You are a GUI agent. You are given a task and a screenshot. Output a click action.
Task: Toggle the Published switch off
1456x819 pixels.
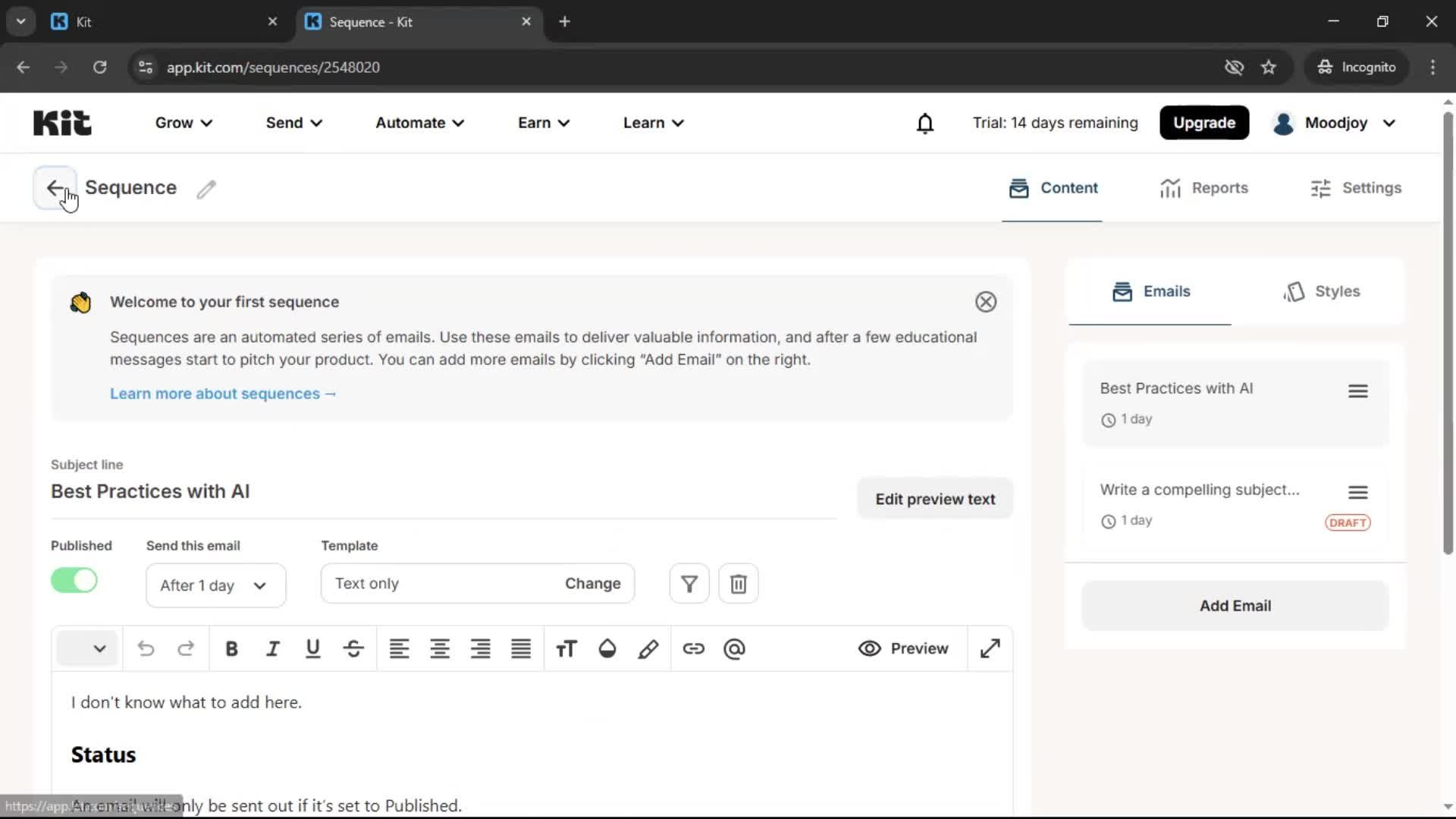[x=73, y=580]
